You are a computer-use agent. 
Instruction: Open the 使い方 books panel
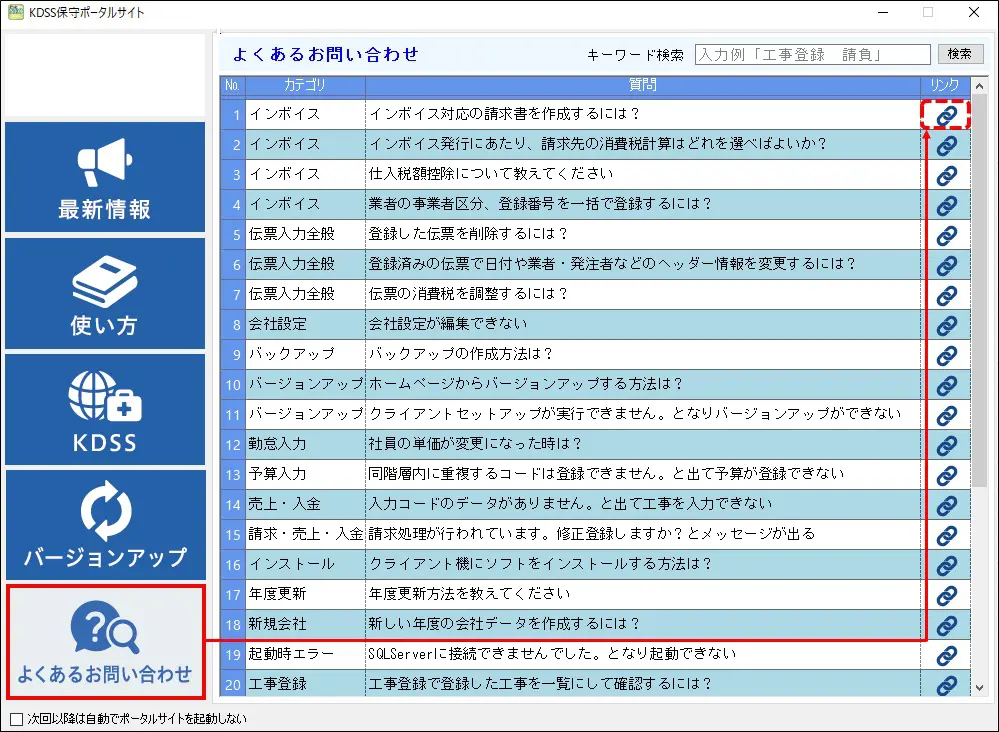[104, 294]
